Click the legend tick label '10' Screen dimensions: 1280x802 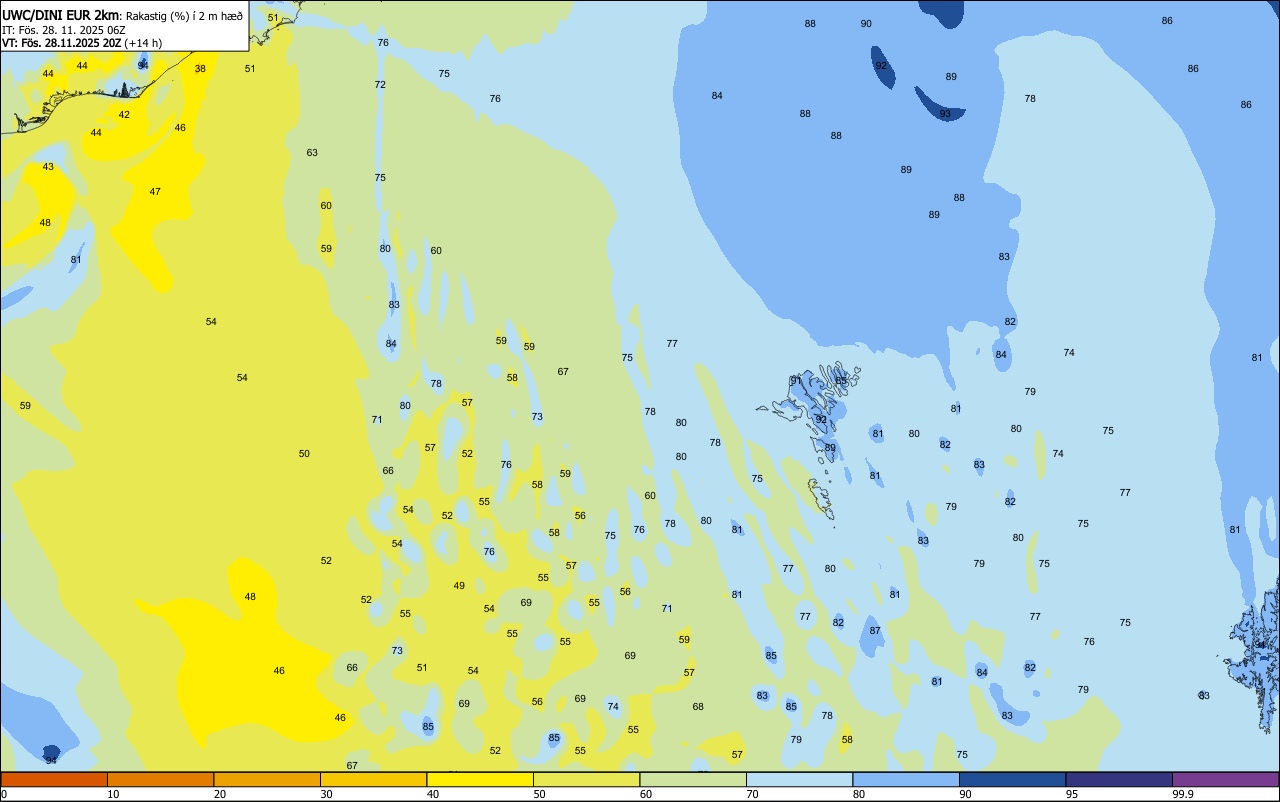113,794
